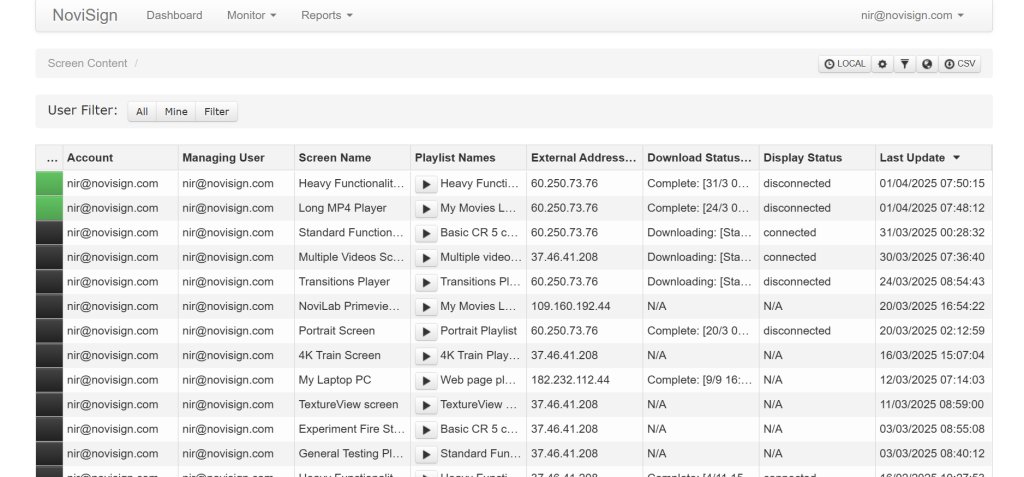This screenshot has width=1024, height=477.
Task: Sort by Screen Name column header
Action: click(x=353, y=157)
